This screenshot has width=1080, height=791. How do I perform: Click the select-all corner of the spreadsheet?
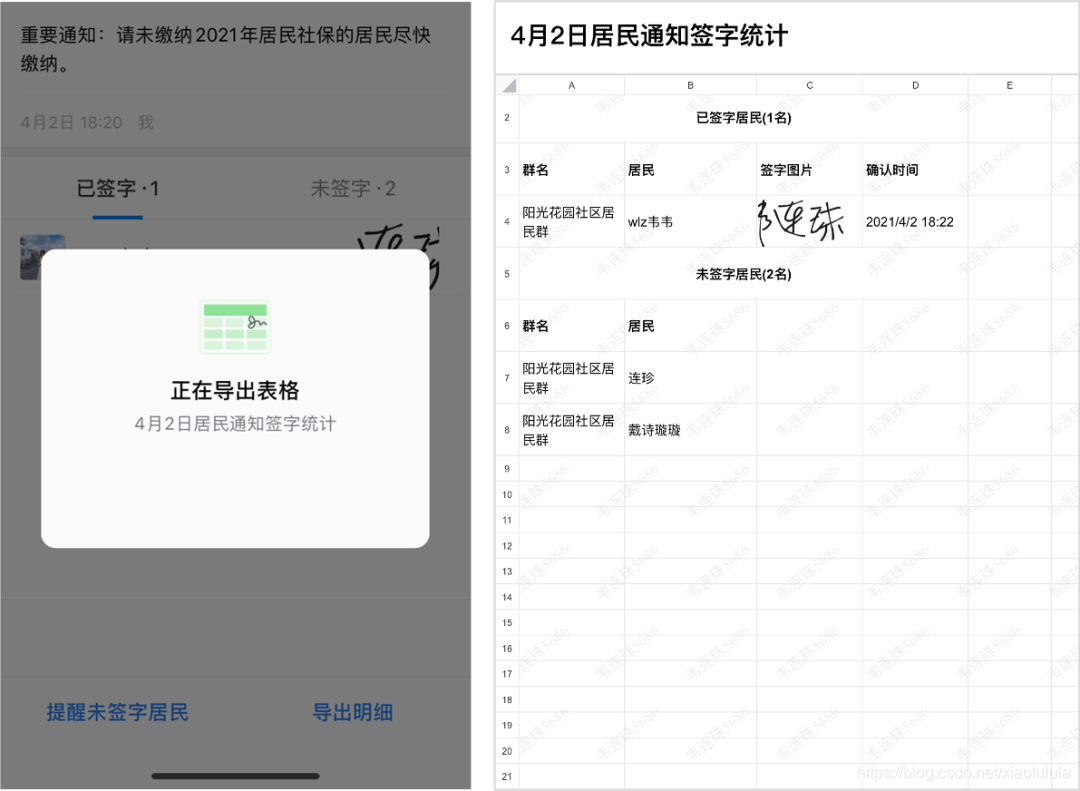coord(507,85)
